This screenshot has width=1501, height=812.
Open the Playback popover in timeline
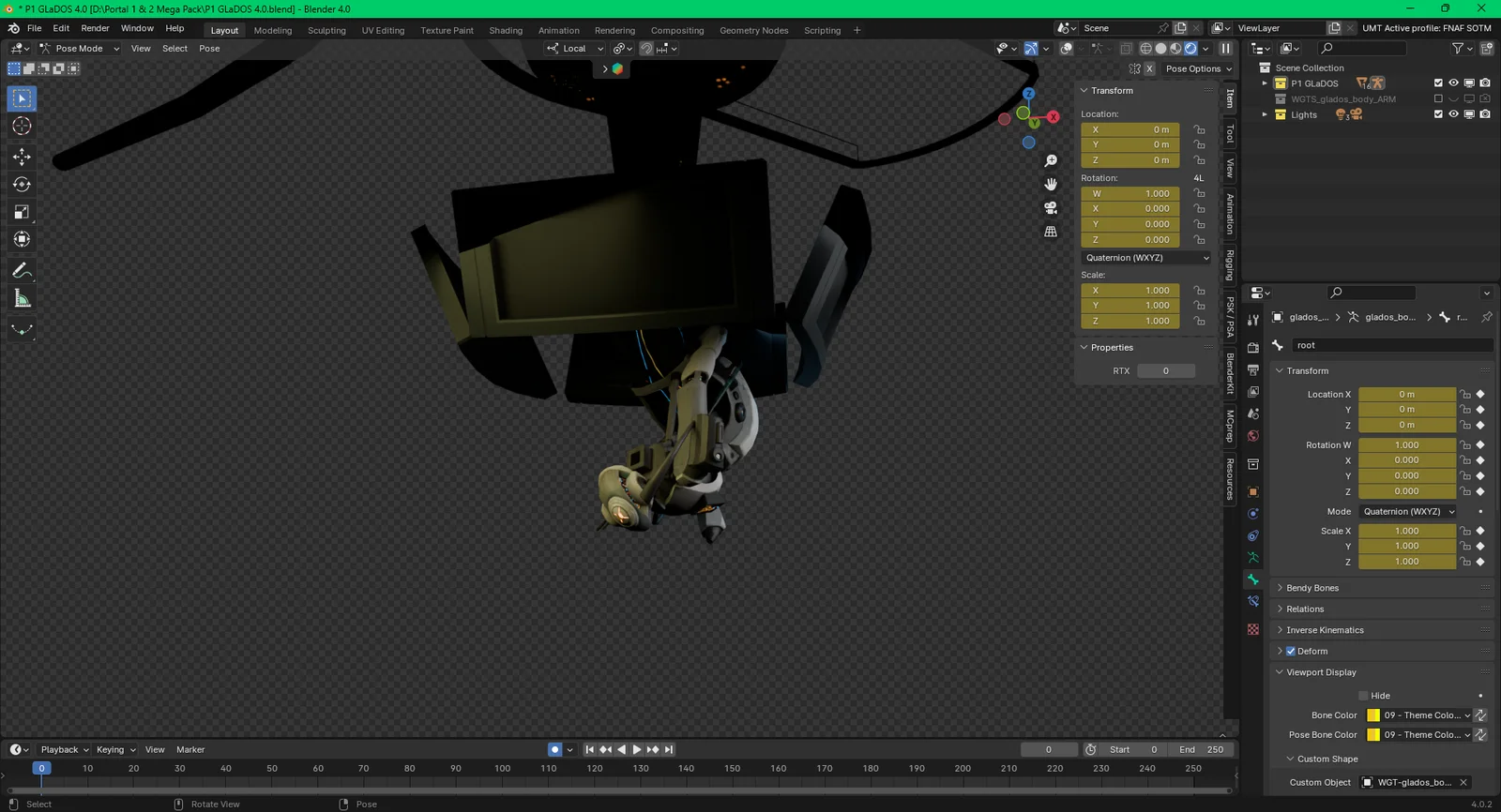pyautogui.click(x=65, y=749)
